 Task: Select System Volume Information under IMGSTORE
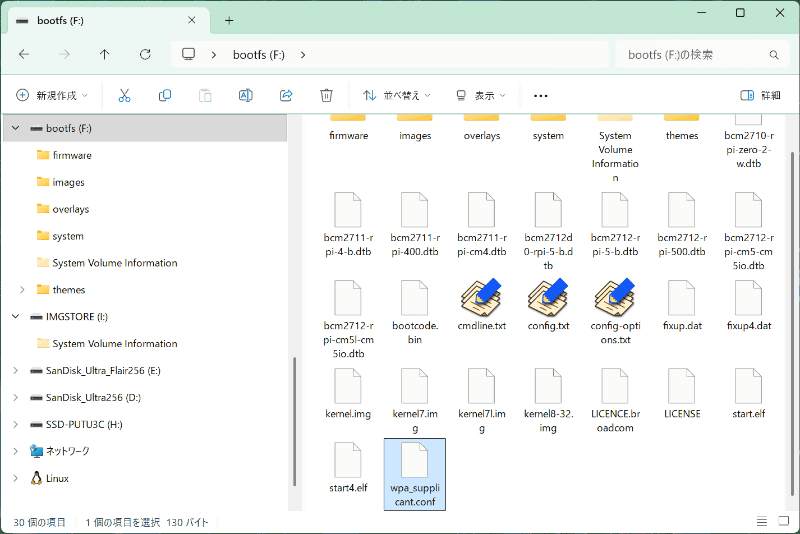pos(107,344)
